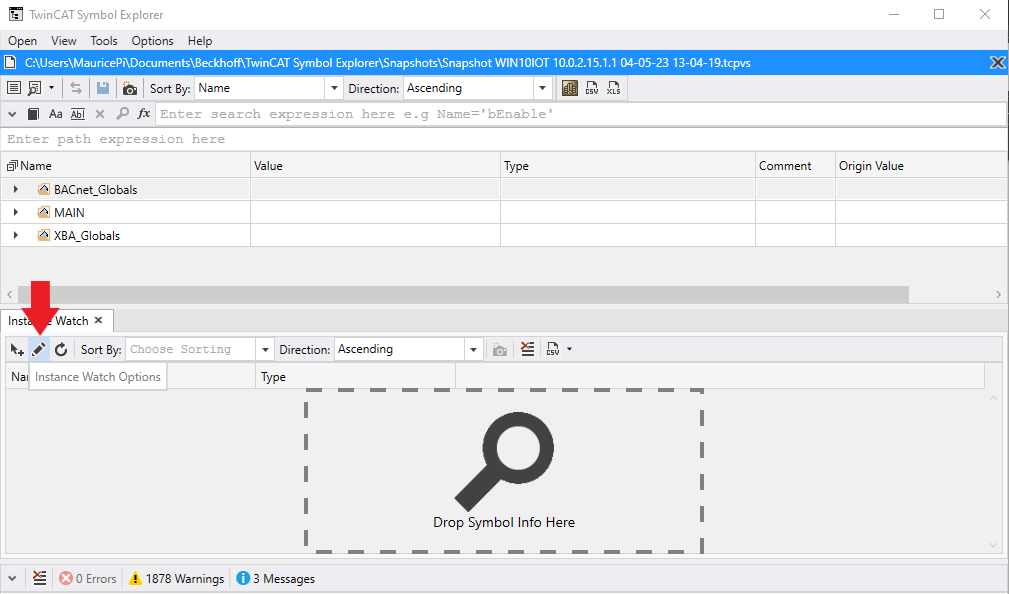
Task: Clear messages with status bar red X icon
Action: (x=39, y=578)
